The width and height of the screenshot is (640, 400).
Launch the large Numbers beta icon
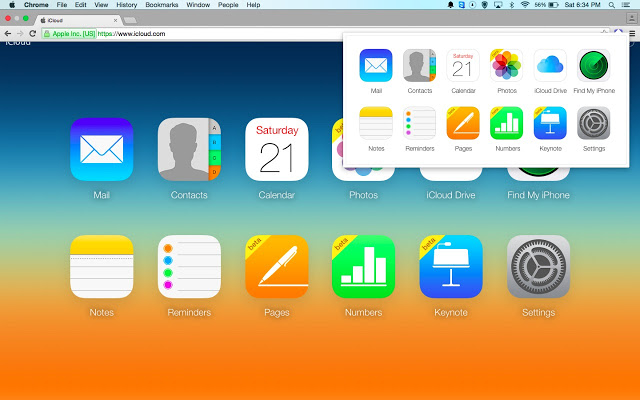(363, 267)
